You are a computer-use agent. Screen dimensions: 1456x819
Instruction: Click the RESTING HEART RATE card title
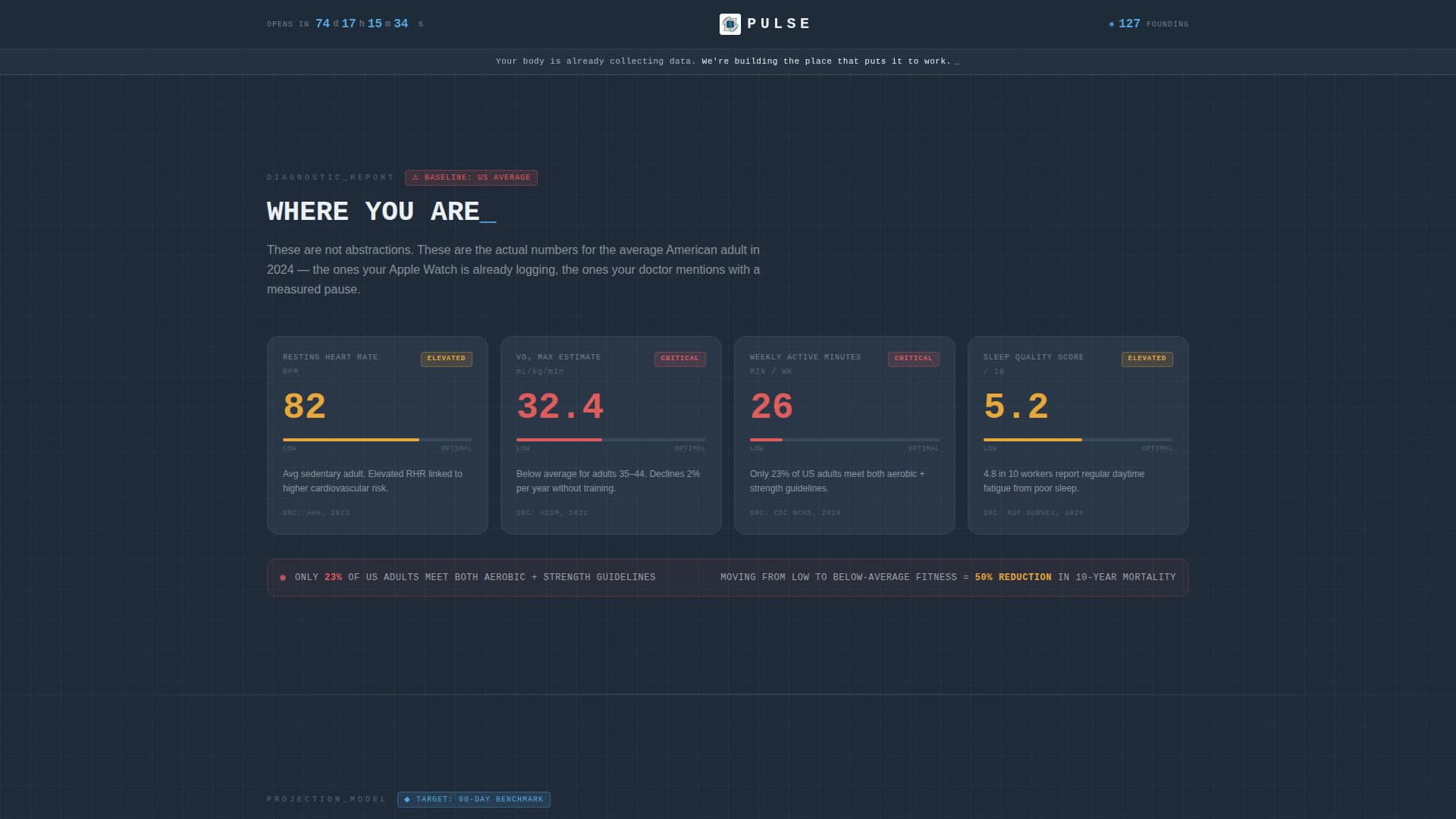pos(330,357)
